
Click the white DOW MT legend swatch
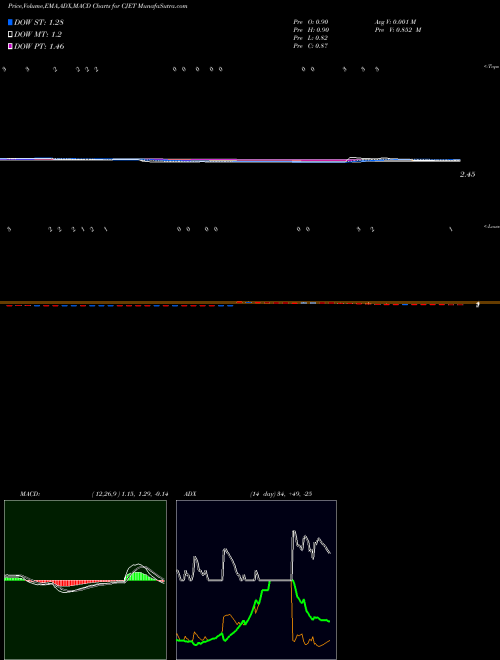pos(10,35)
